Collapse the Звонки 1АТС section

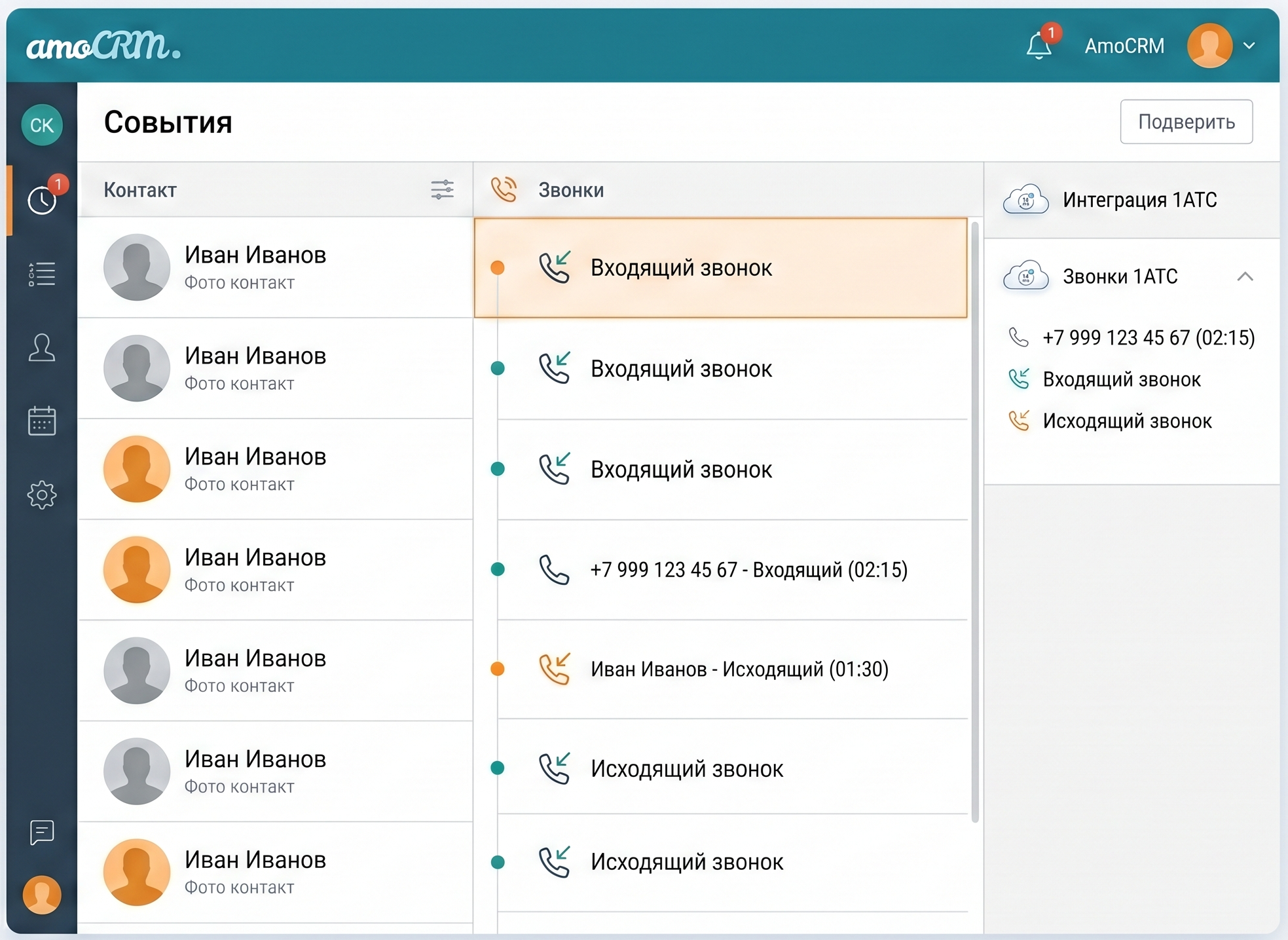[x=1245, y=276]
